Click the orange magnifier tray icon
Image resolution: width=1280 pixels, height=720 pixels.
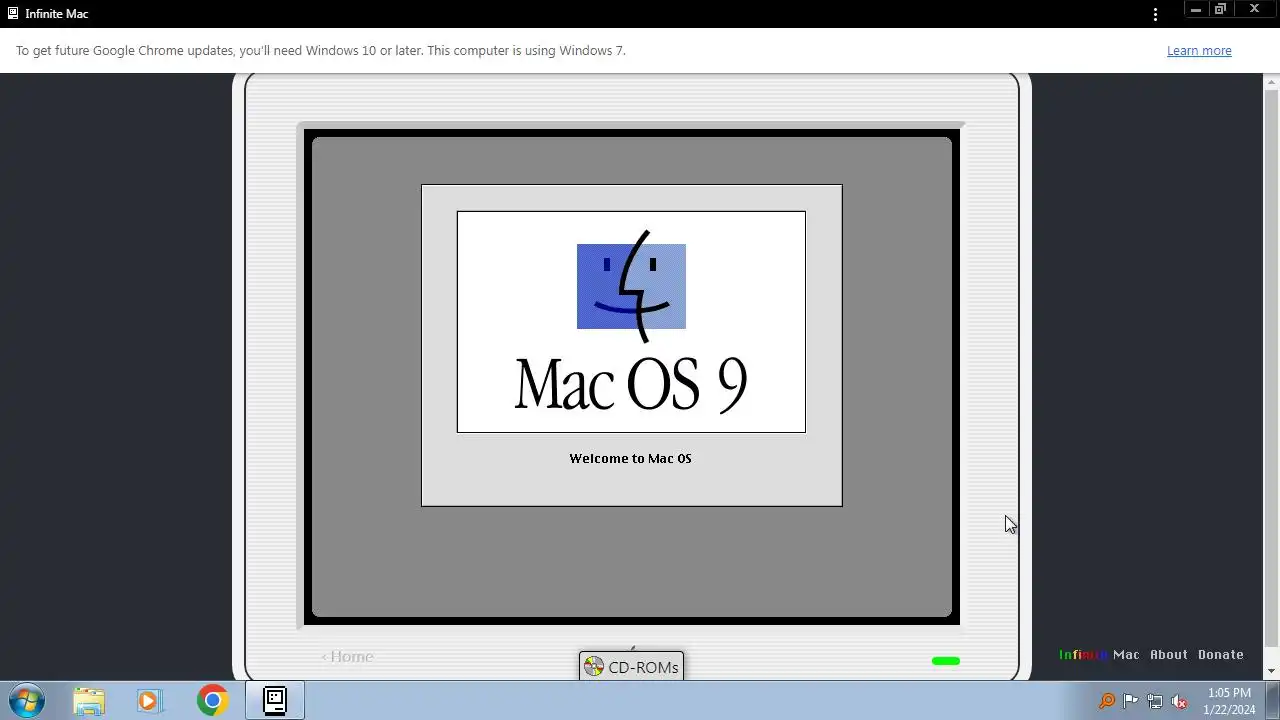1107,701
